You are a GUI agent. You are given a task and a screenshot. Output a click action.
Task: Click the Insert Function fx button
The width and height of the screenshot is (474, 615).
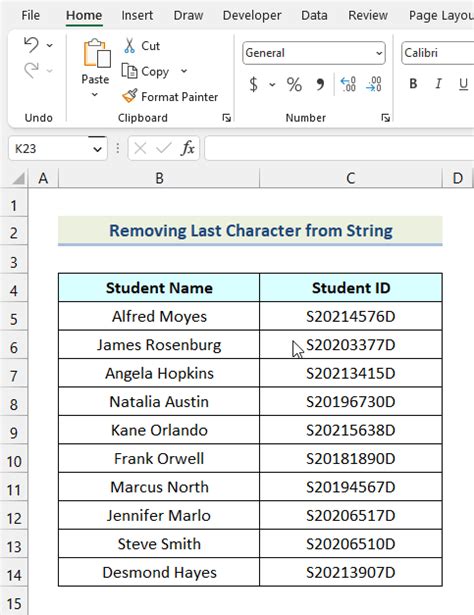(x=188, y=148)
